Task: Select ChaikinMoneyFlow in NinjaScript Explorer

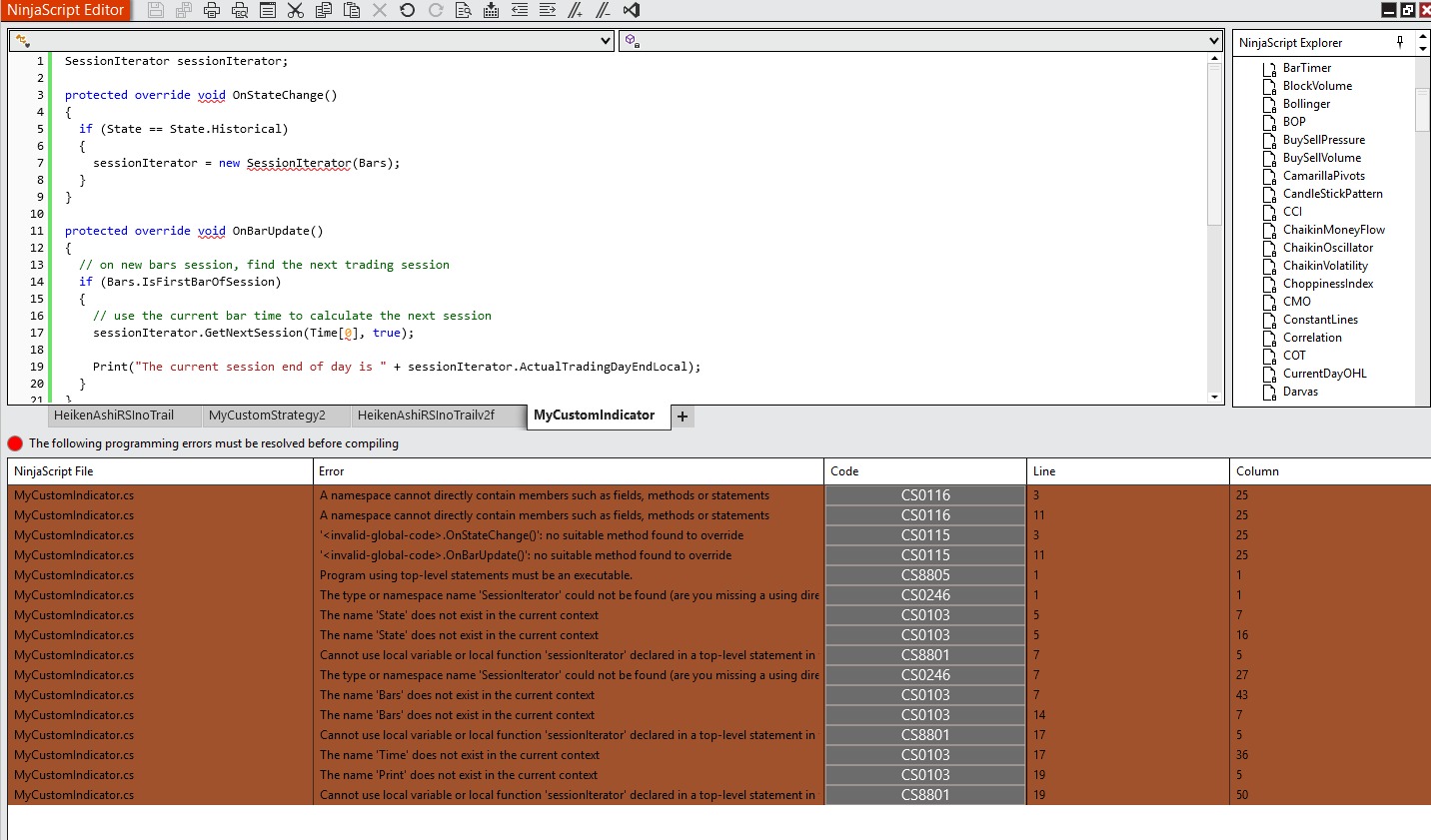Action: pyautogui.click(x=1333, y=230)
